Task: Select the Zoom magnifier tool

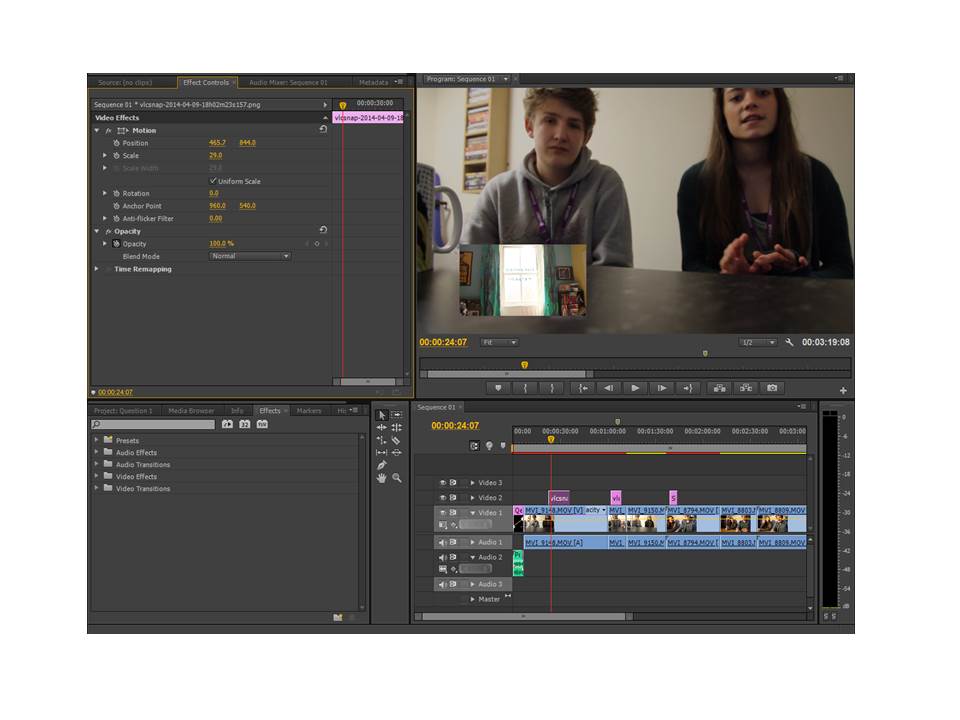Action: [x=397, y=478]
